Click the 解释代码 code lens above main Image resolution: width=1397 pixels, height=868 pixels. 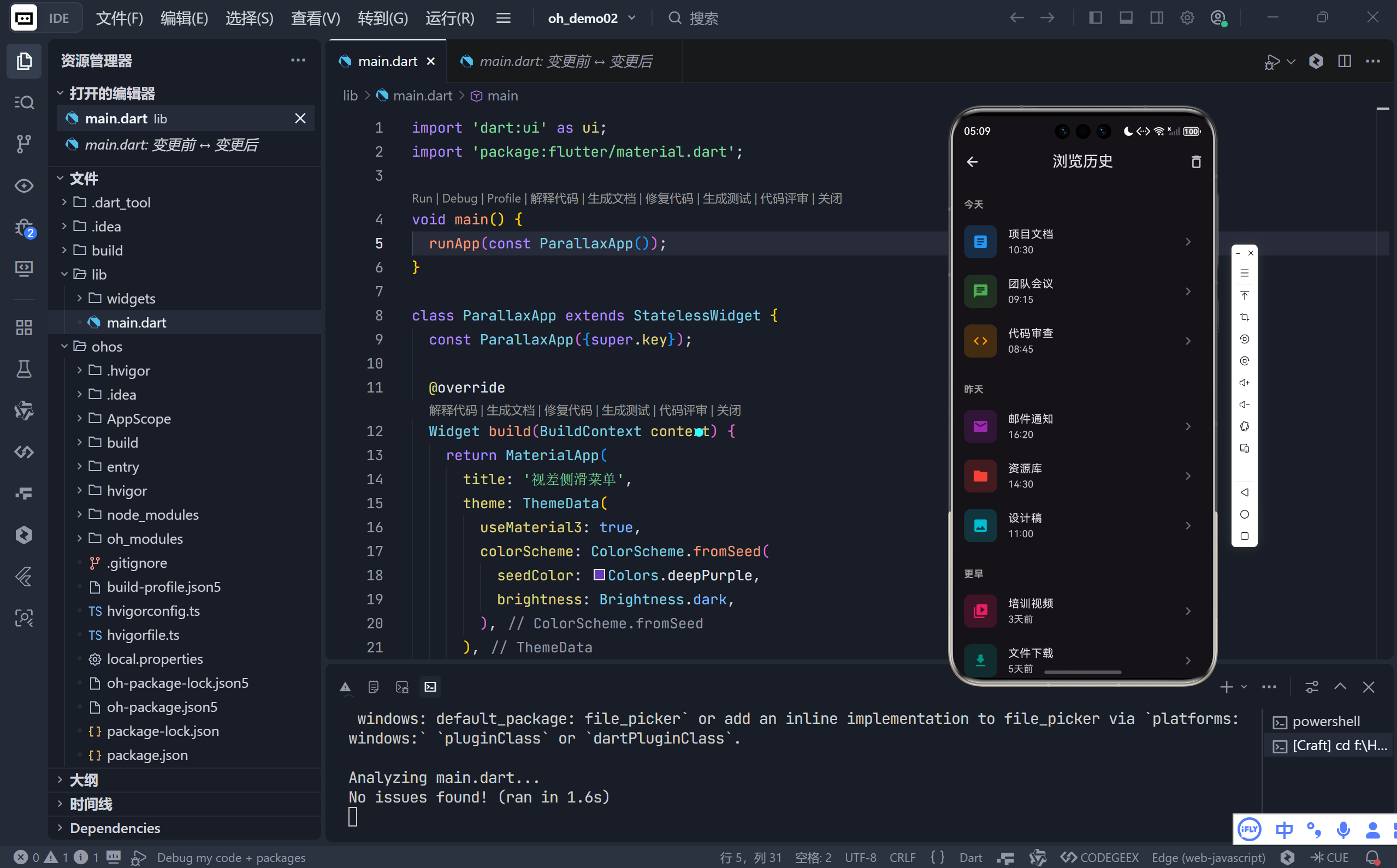point(554,198)
